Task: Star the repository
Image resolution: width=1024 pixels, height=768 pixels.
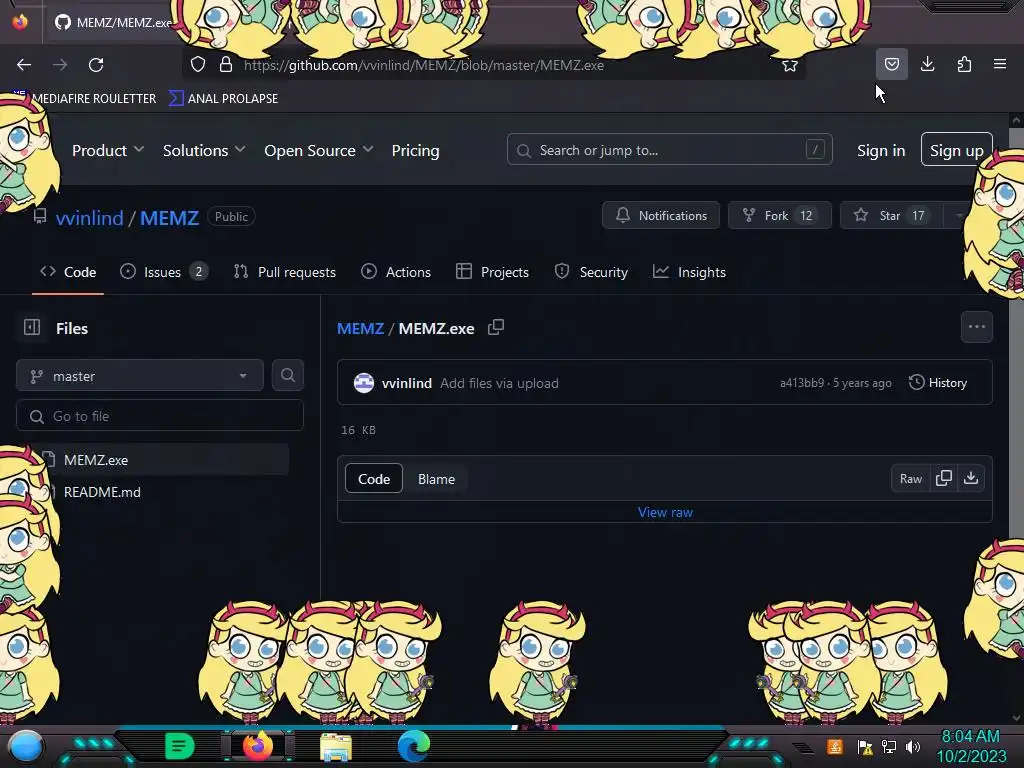Action: coord(891,215)
